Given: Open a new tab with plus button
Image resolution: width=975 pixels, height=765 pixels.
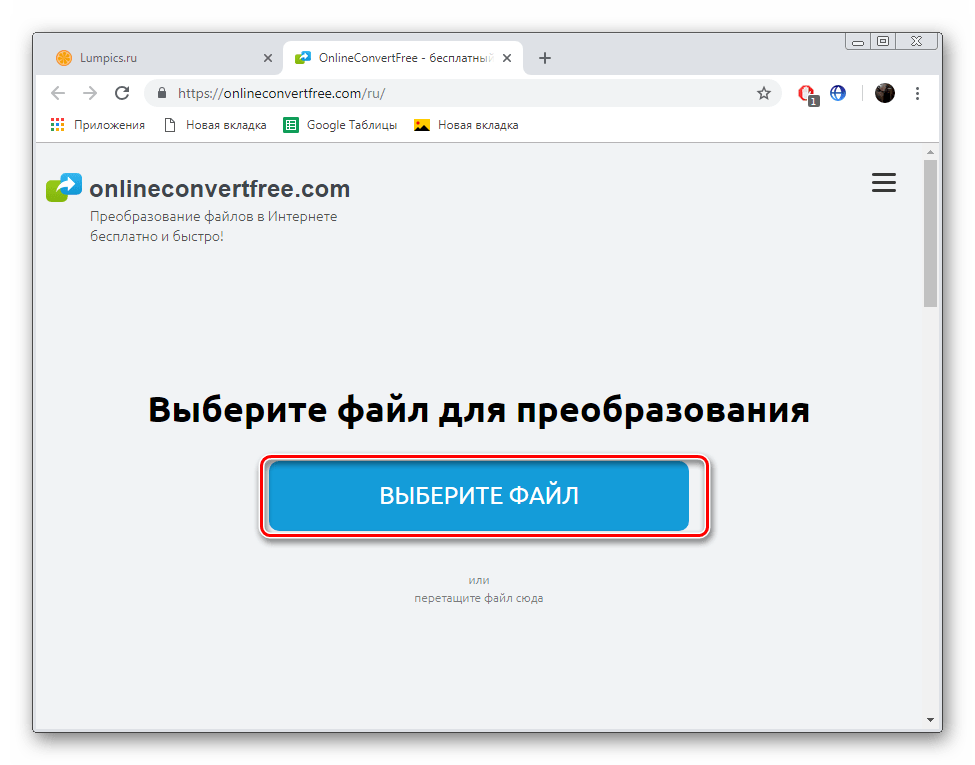Looking at the screenshot, I should 545,58.
